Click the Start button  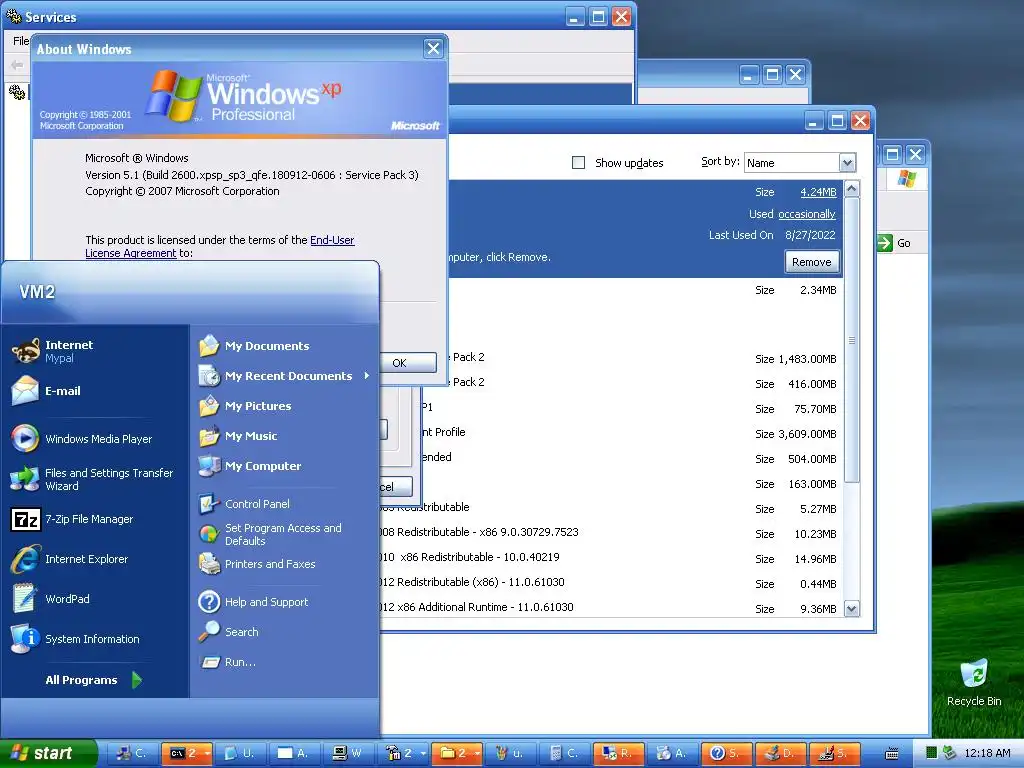coord(48,753)
